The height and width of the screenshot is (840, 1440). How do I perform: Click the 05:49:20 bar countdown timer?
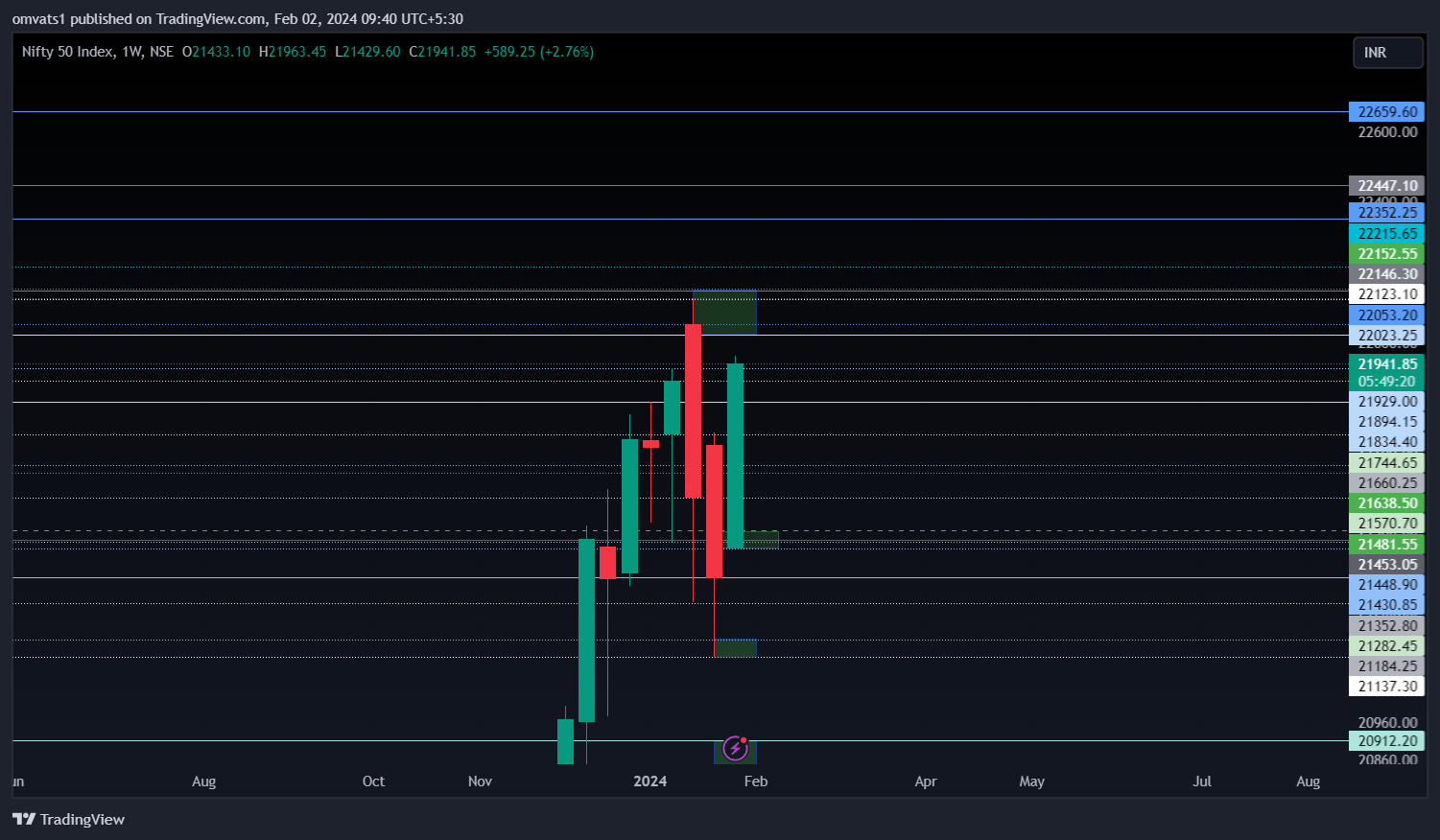pos(1386,382)
